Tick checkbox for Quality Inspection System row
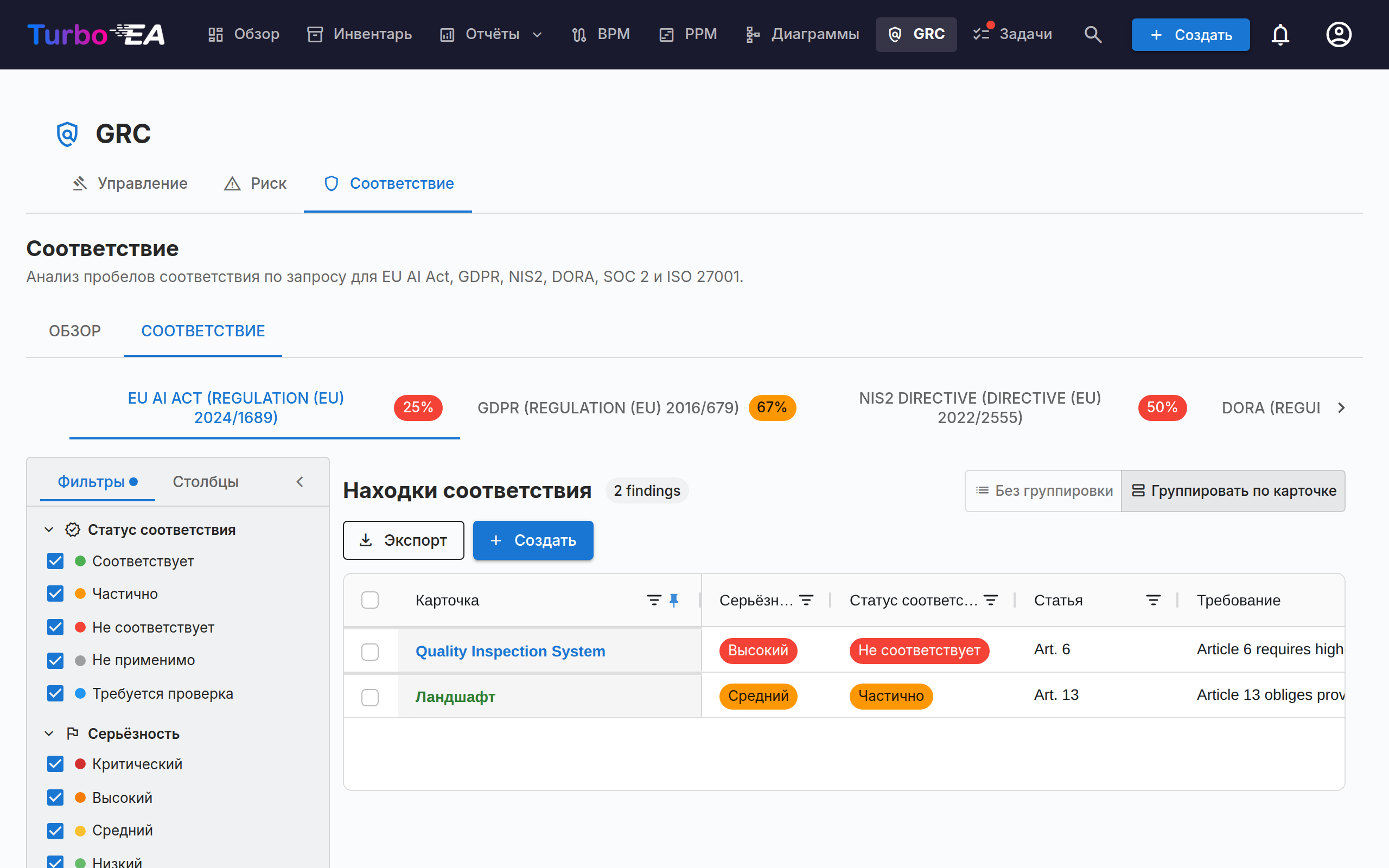This screenshot has width=1389, height=868. (x=370, y=652)
